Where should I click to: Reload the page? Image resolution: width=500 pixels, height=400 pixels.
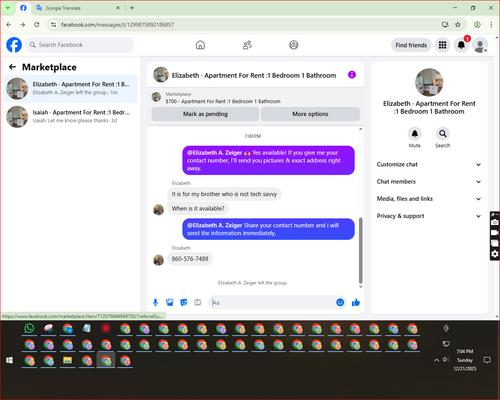pos(37,25)
